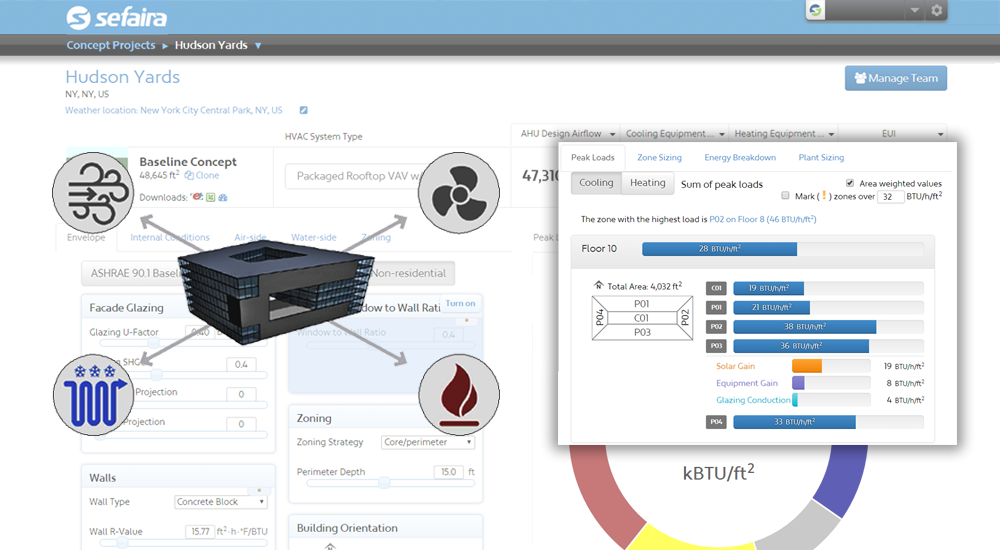Click the Perimeter Depth slider handle
The width and height of the screenshot is (1000, 550).
(x=384, y=483)
